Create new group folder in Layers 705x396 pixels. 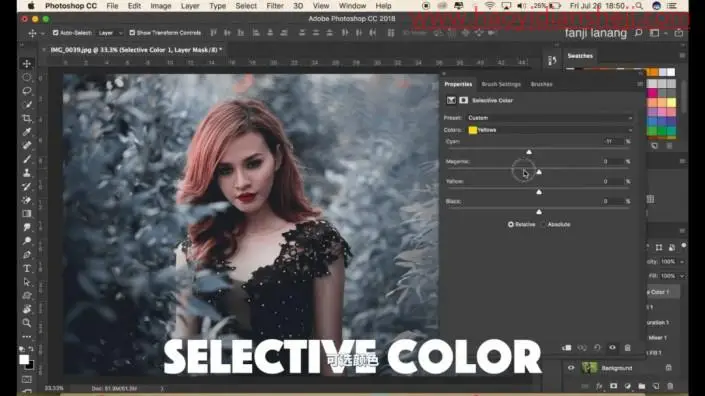point(642,386)
